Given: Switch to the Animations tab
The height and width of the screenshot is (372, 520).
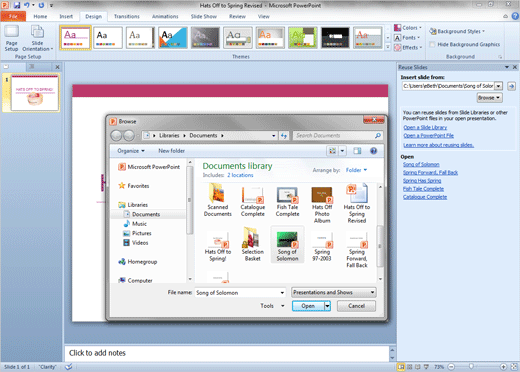Looking at the screenshot, I should pyautogui.click(x=165, y=16).
